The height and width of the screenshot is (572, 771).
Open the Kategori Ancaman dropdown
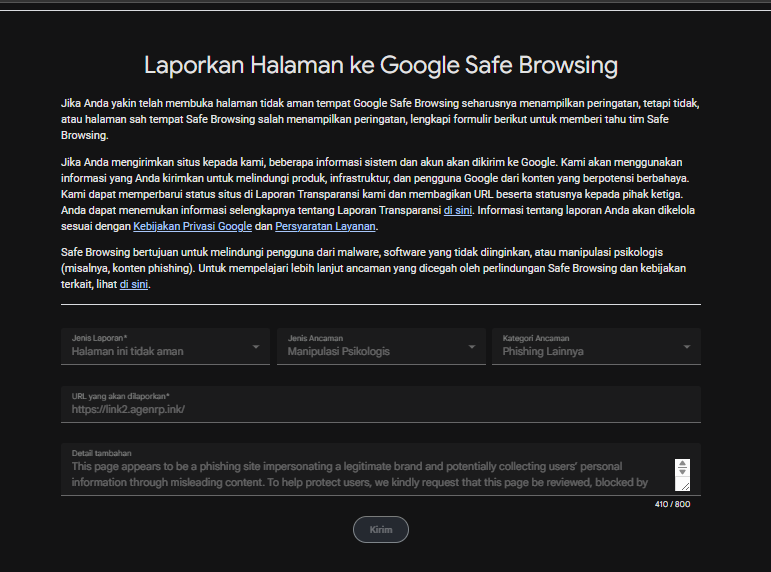pyautogui.click(x=596, y=346)
